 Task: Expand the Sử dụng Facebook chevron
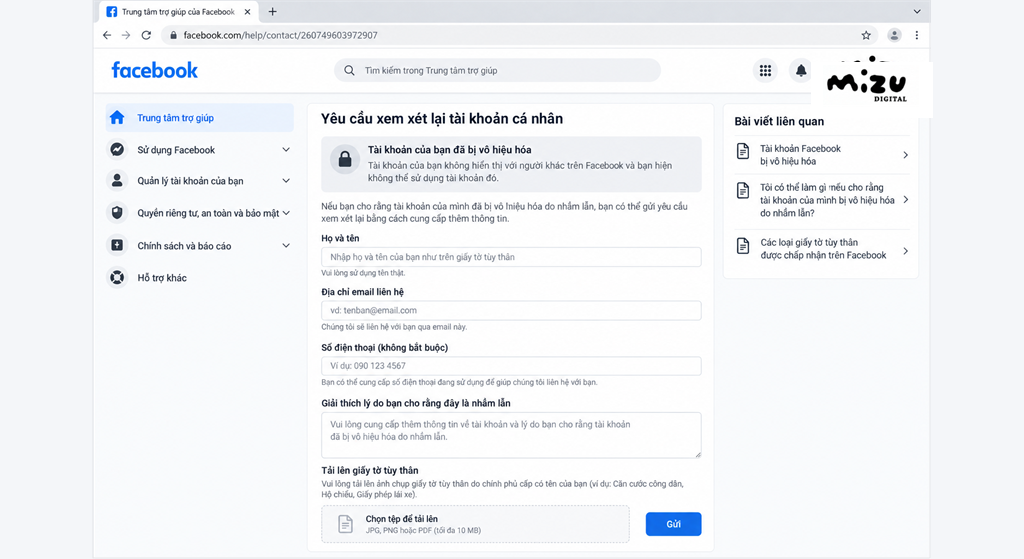coord(286,150)
